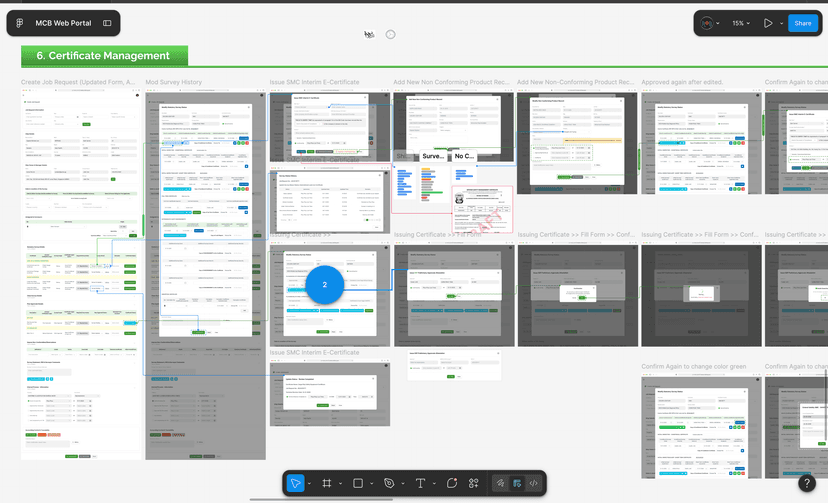Select the 6. Certificate Management section label
Screen dimensions: 828x503
click(x=105, y=56)
